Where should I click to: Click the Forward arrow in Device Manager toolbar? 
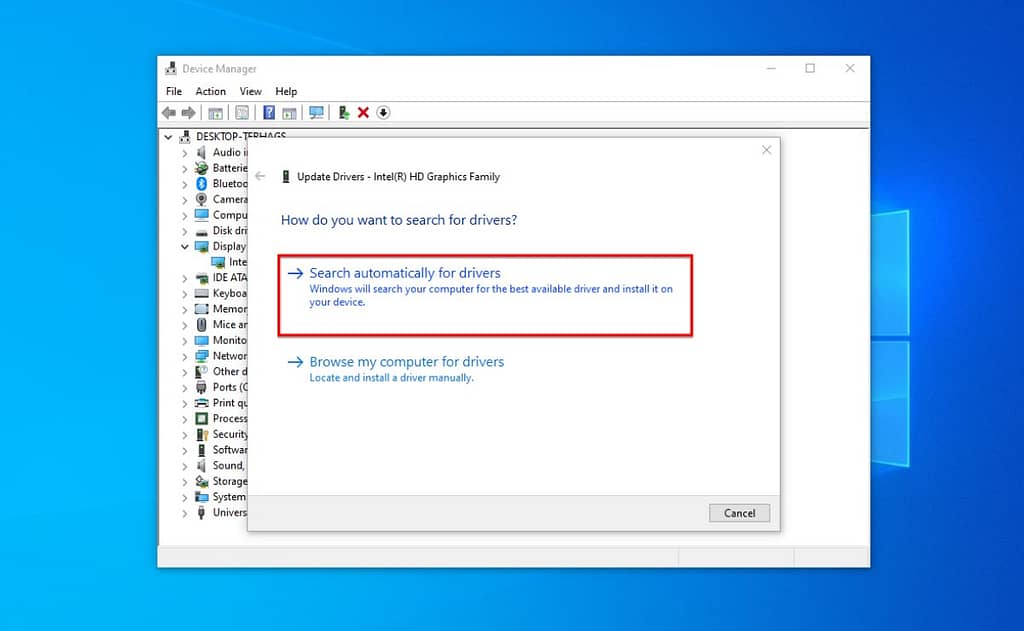coord(189,113)
